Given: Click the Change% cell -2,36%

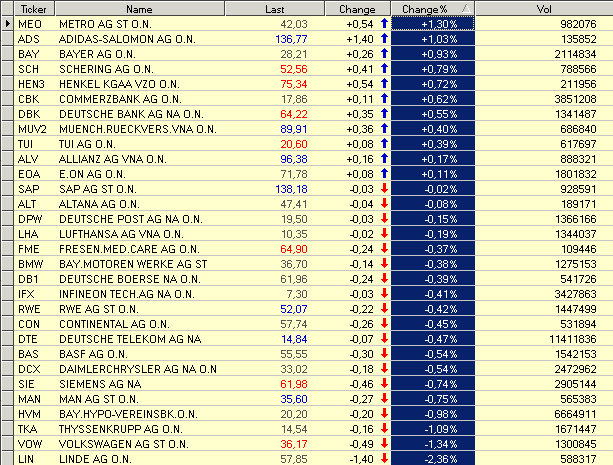Looking at the screenshot, I should pyautogui.click(x=433, y=459).
